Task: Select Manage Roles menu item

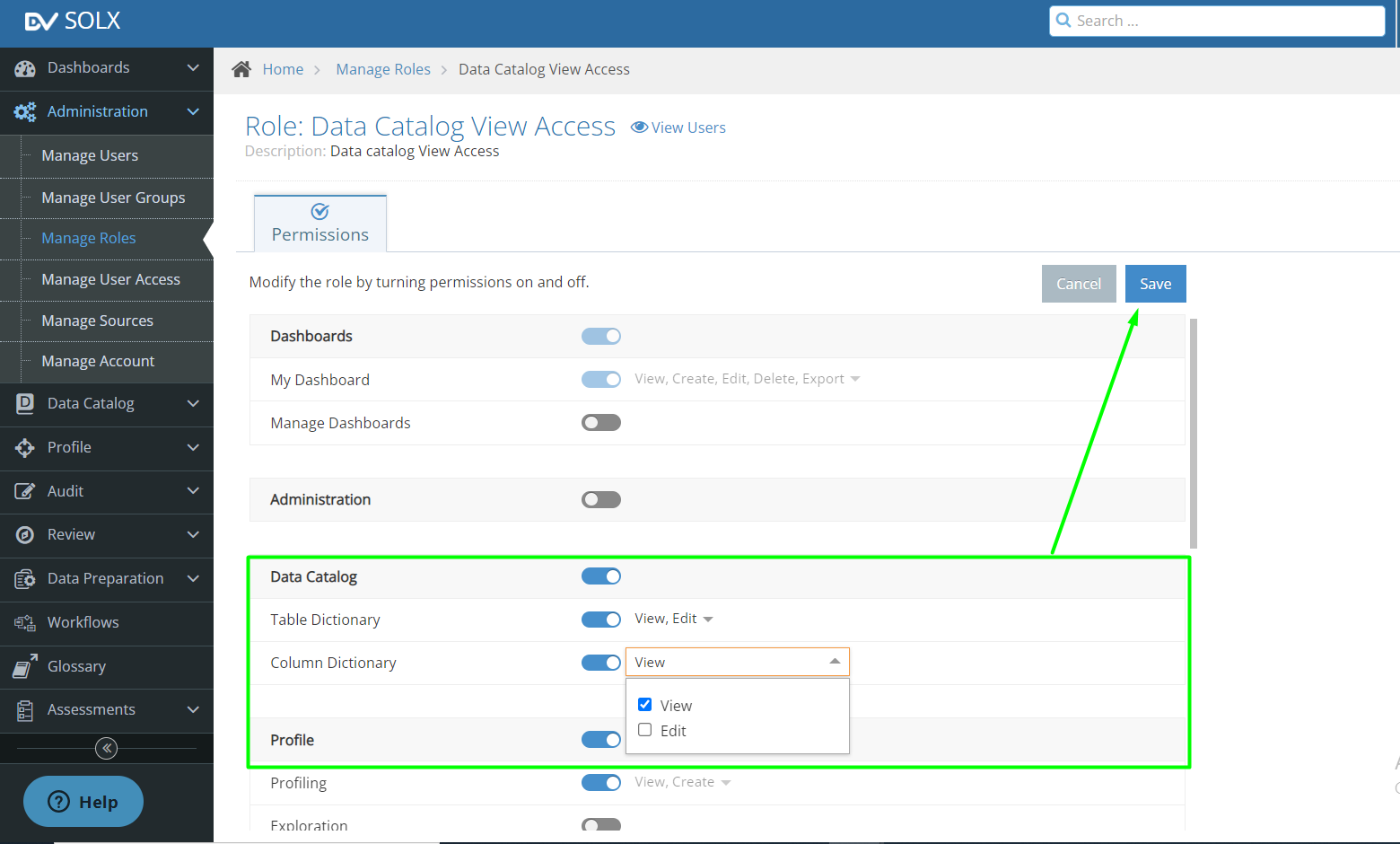Action: pos(89,238)
